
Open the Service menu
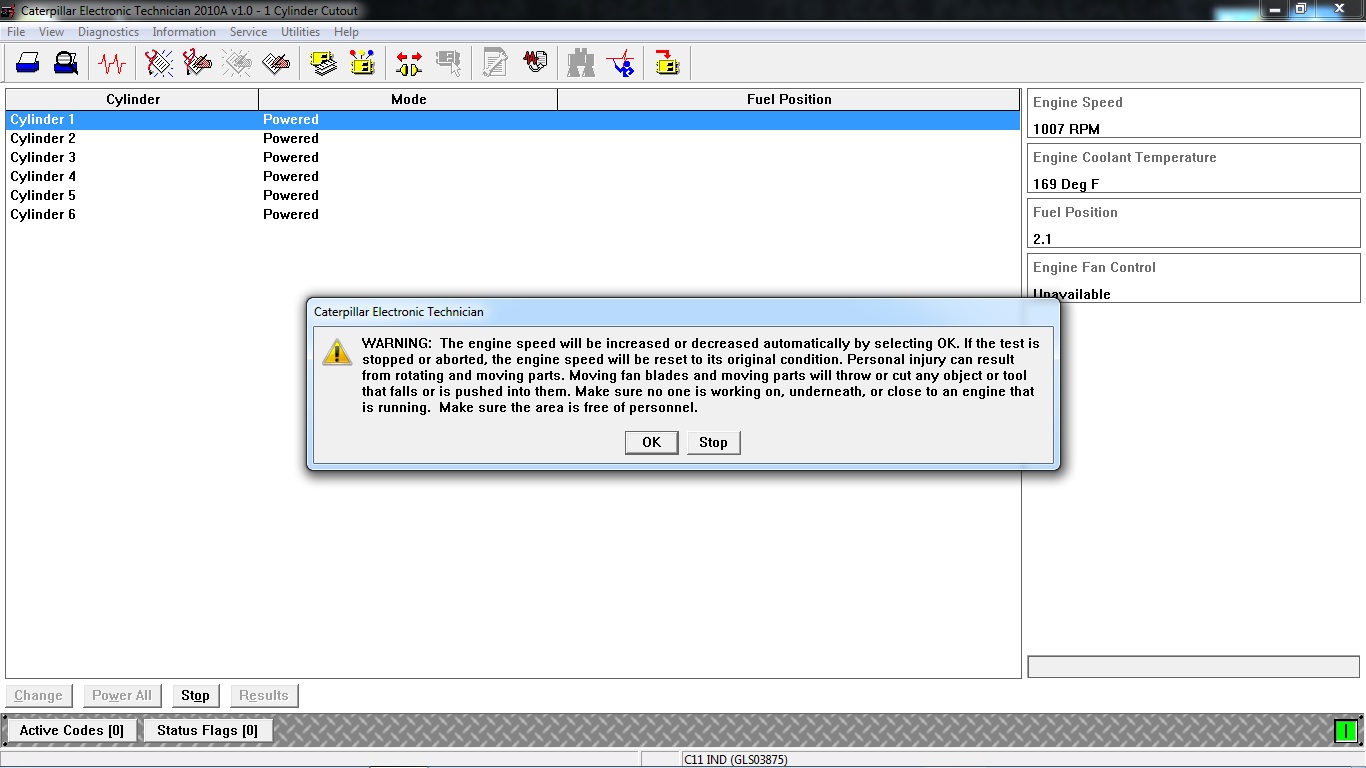248,32
